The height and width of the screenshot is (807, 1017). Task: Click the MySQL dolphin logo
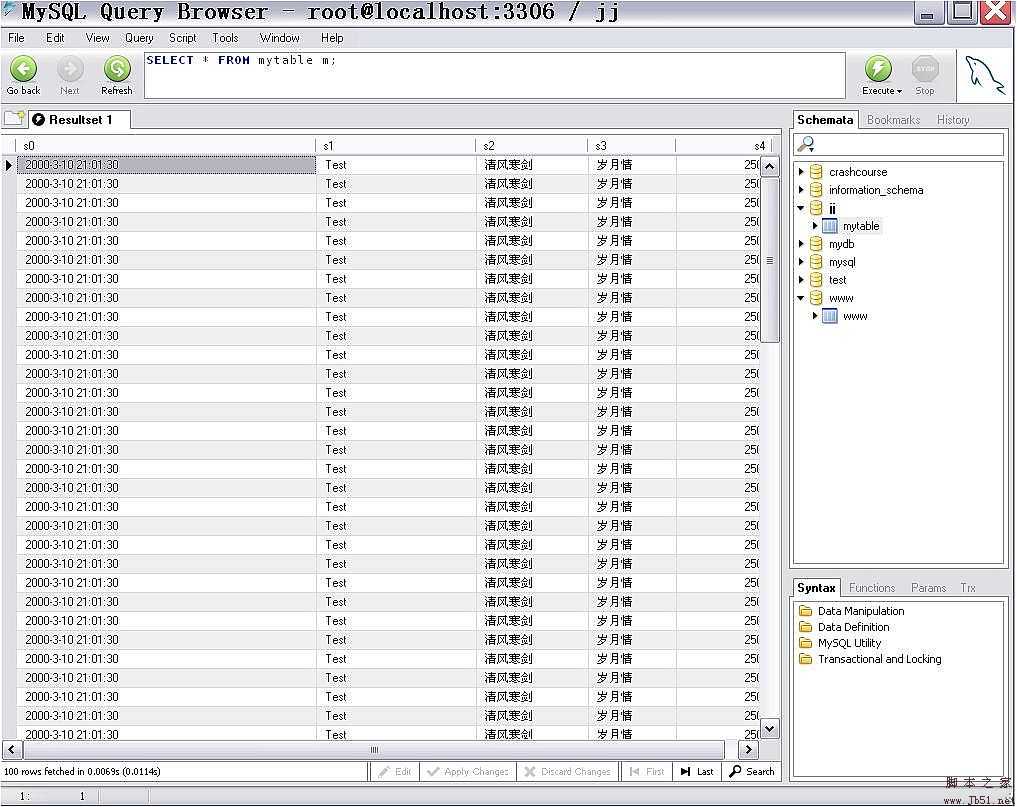pos(985,75)
